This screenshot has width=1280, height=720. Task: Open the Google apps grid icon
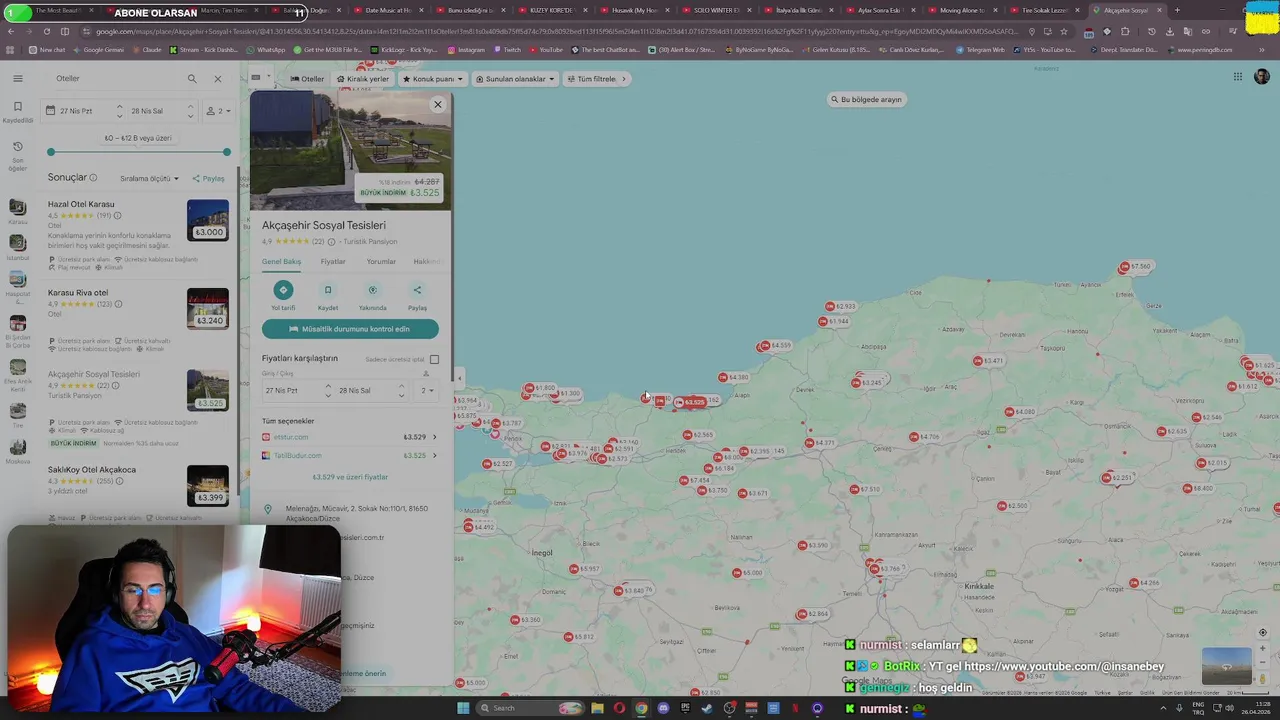click(1237, 77)
